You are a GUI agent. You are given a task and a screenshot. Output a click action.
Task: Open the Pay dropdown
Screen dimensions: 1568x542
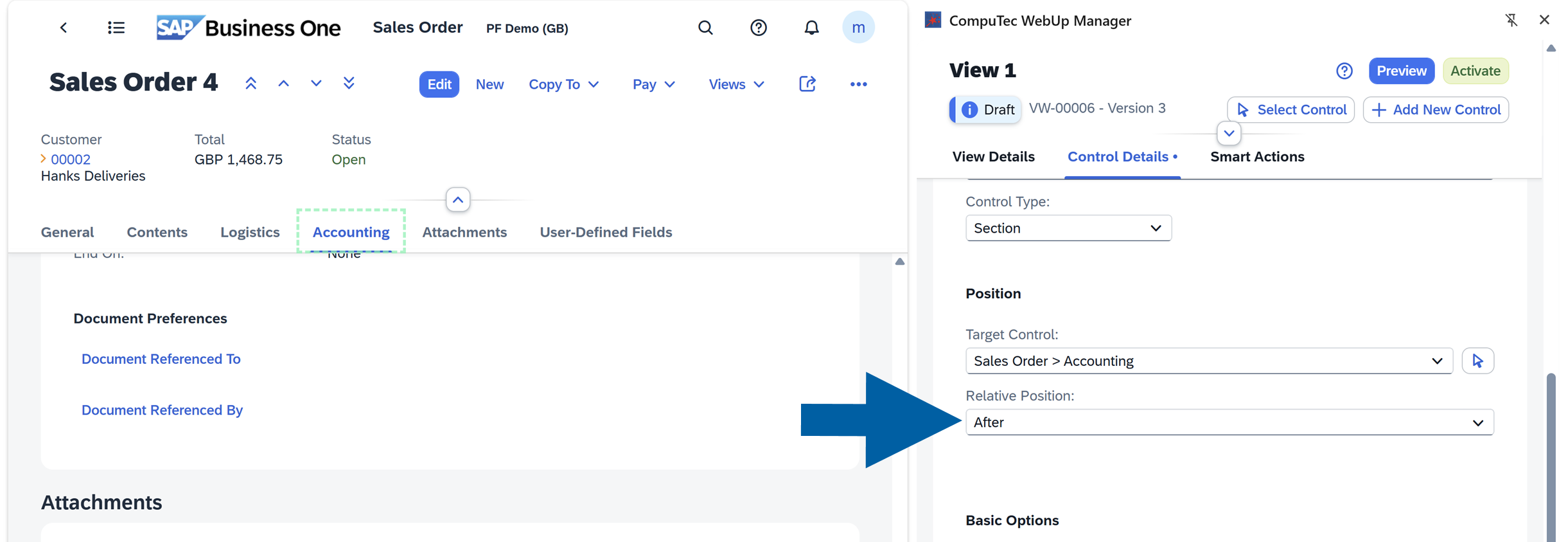pyautogui.click(x=654, y=84)
